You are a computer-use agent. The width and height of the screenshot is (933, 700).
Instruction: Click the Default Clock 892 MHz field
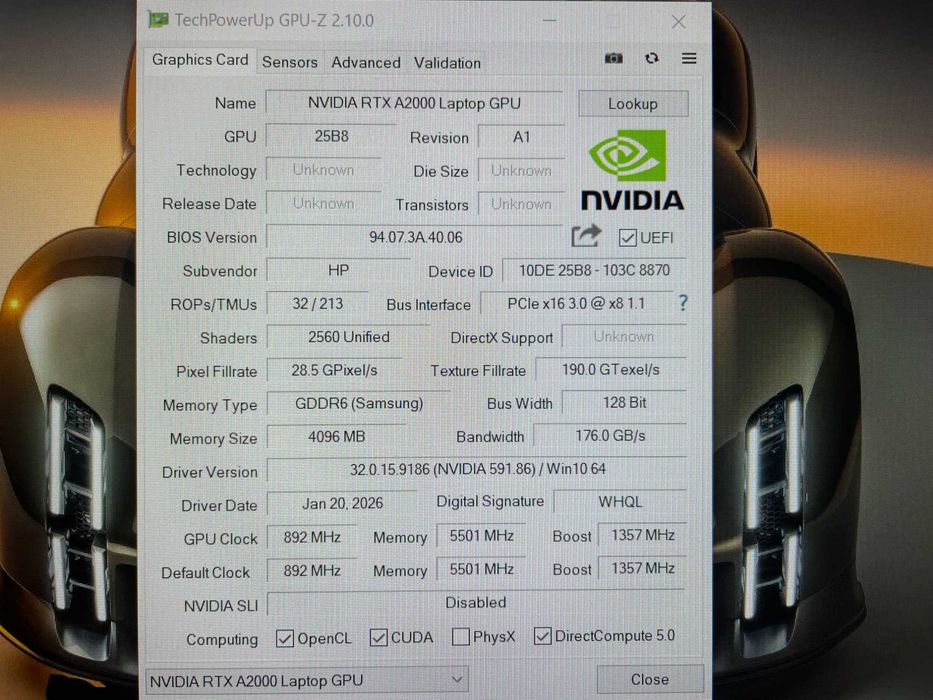(312, 571)
